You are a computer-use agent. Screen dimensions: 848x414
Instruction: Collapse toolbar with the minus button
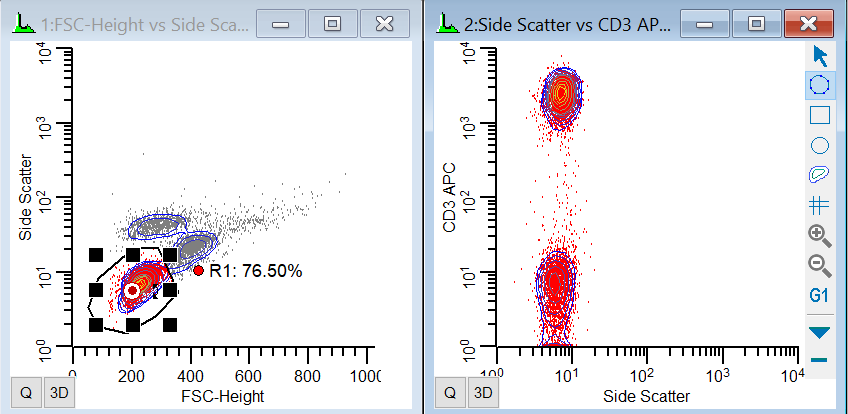(x=820, y=359)
